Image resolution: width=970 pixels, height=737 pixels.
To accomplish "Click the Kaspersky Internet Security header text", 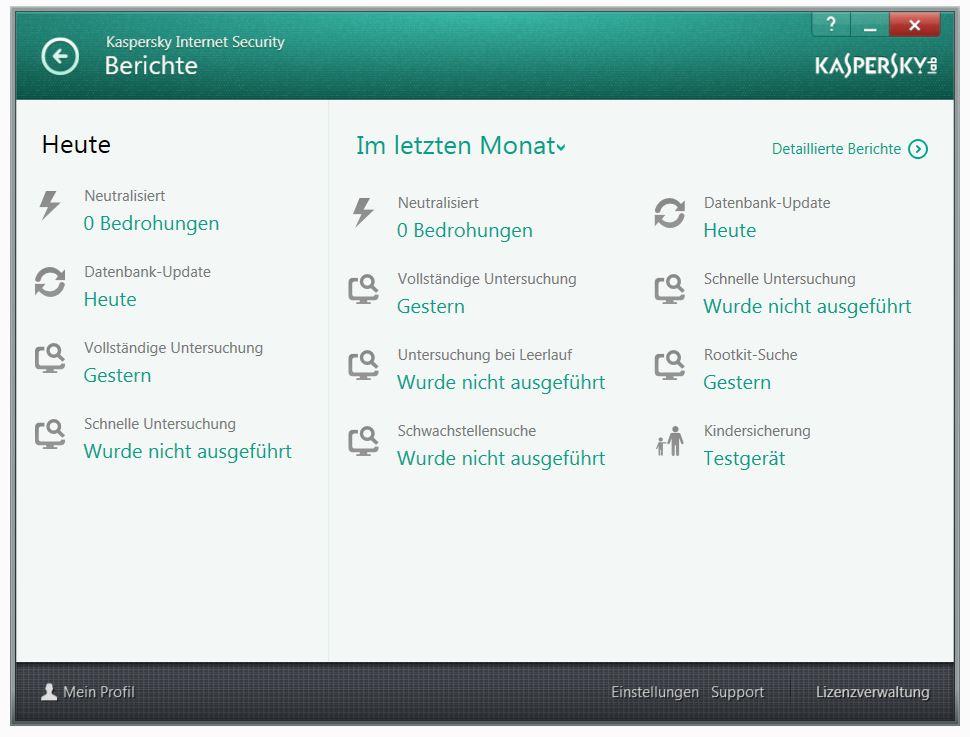I will [195, 42].
